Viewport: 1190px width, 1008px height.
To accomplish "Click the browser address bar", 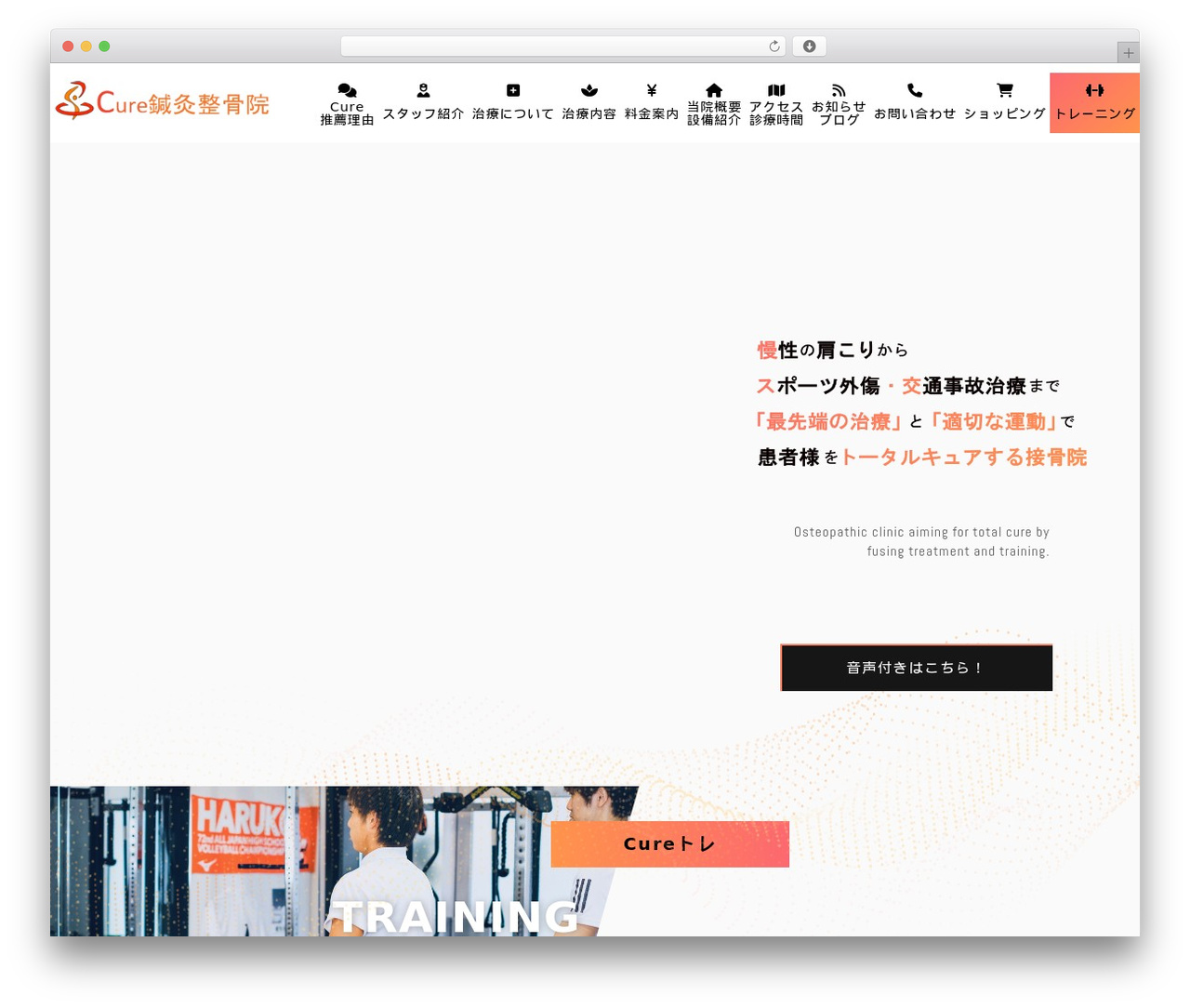I will [563, 46].
